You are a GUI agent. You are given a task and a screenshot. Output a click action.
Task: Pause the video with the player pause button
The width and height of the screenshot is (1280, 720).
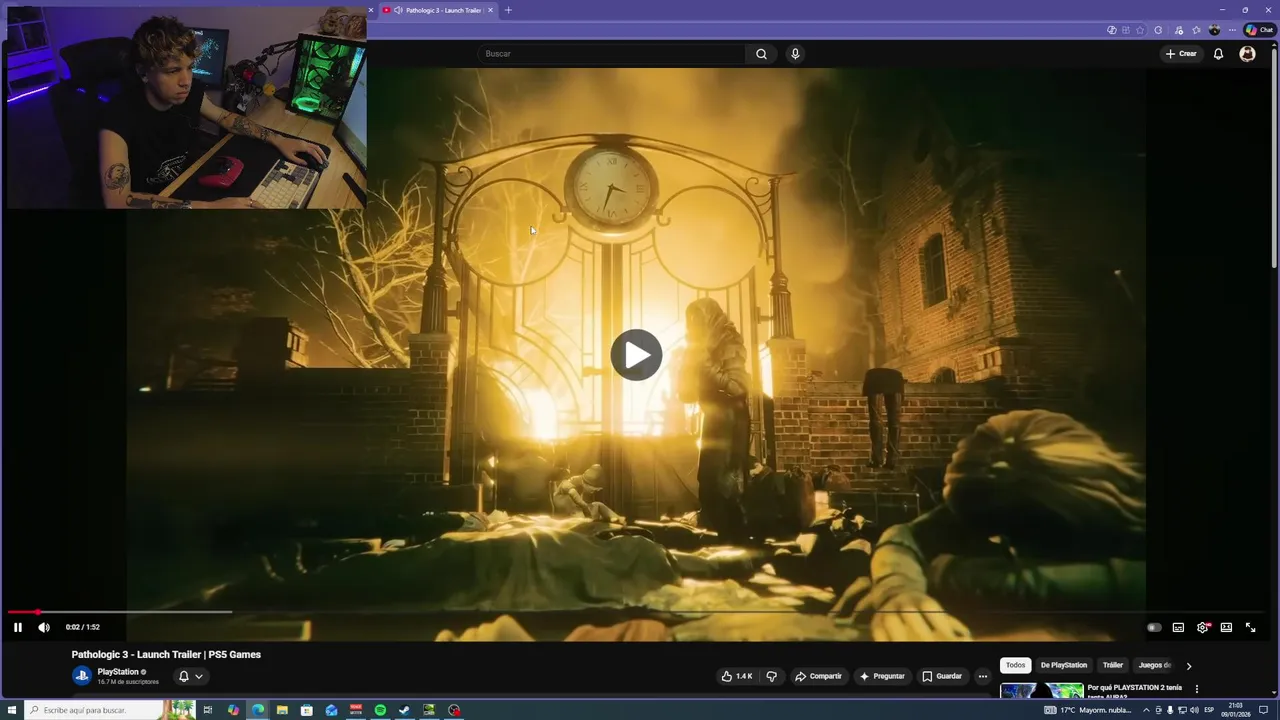click(x=18, y=627)
